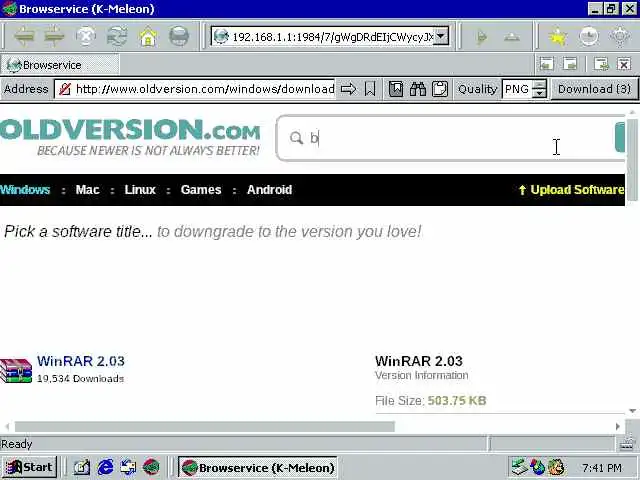Launch K-Meleon from the quick launch icon

click(151, 467)
